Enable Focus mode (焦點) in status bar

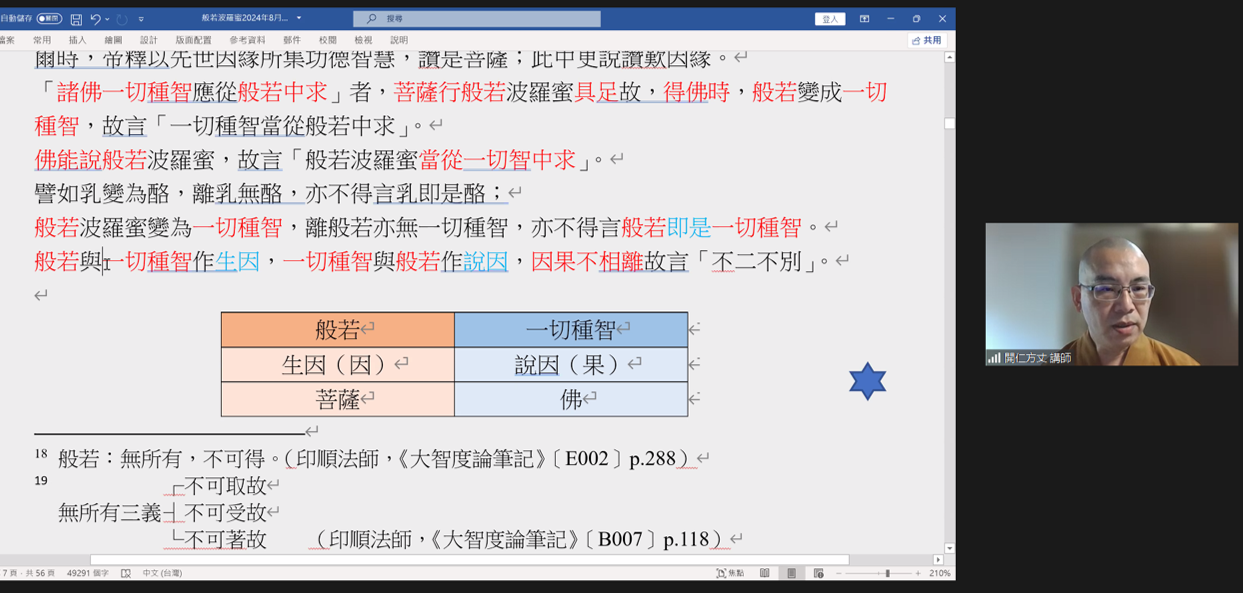pyautogui.click(x=730, y=573)
